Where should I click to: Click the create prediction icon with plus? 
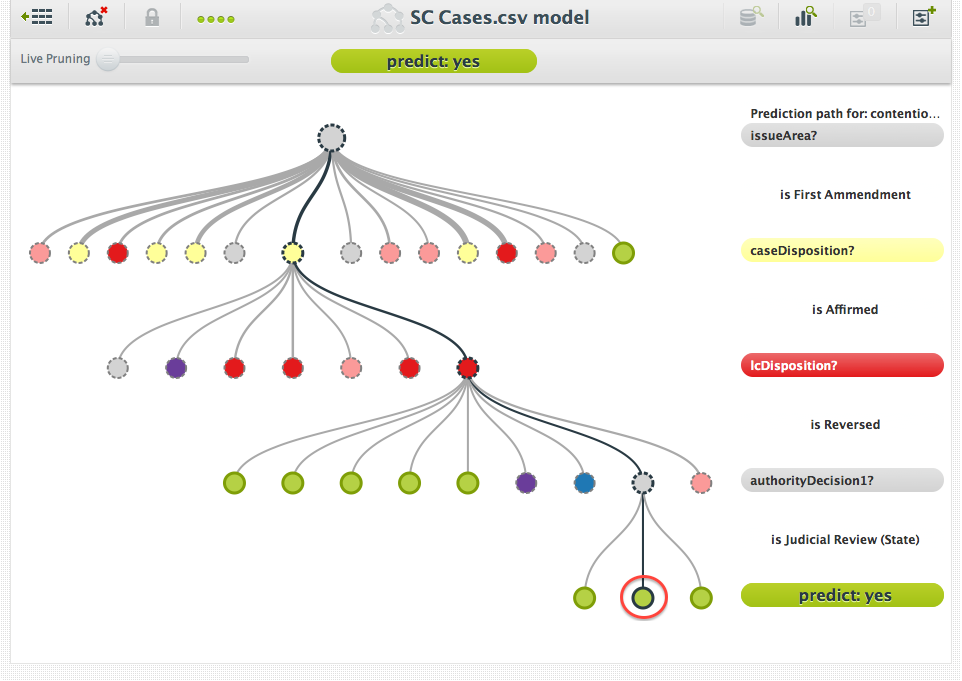coord(923,17)
